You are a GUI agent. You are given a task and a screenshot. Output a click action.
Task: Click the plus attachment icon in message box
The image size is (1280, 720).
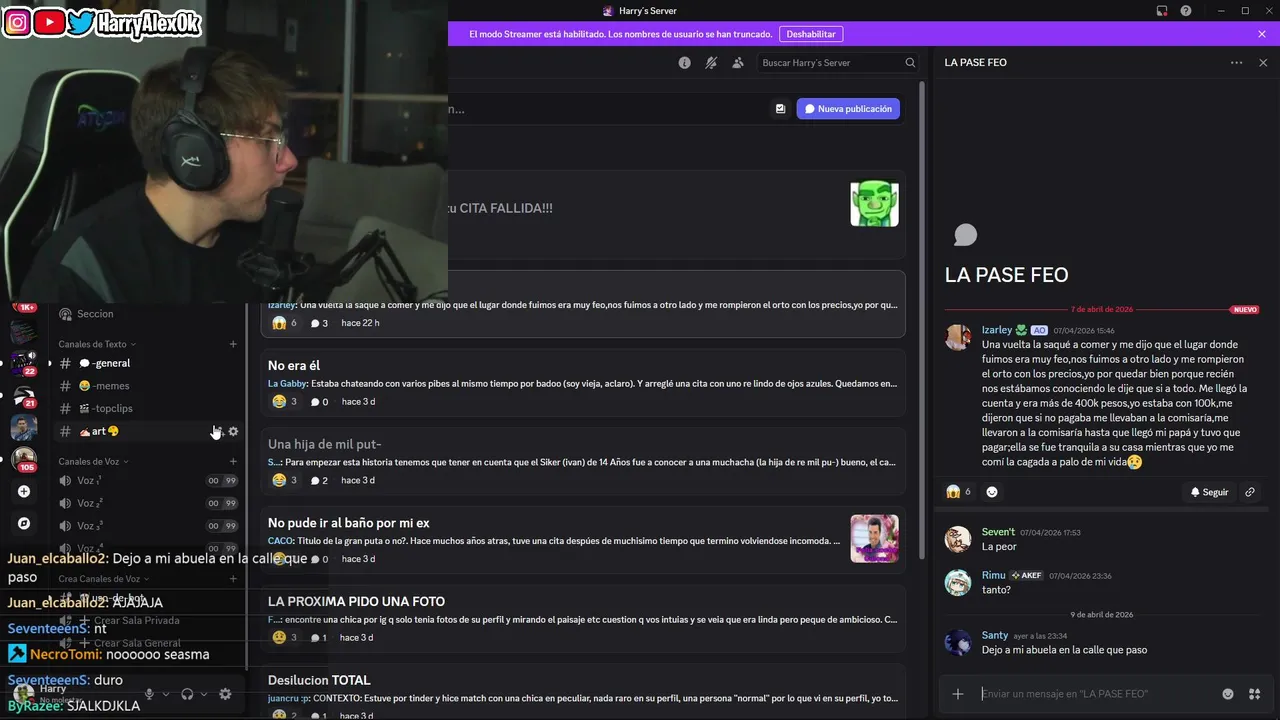click(958, 694)
